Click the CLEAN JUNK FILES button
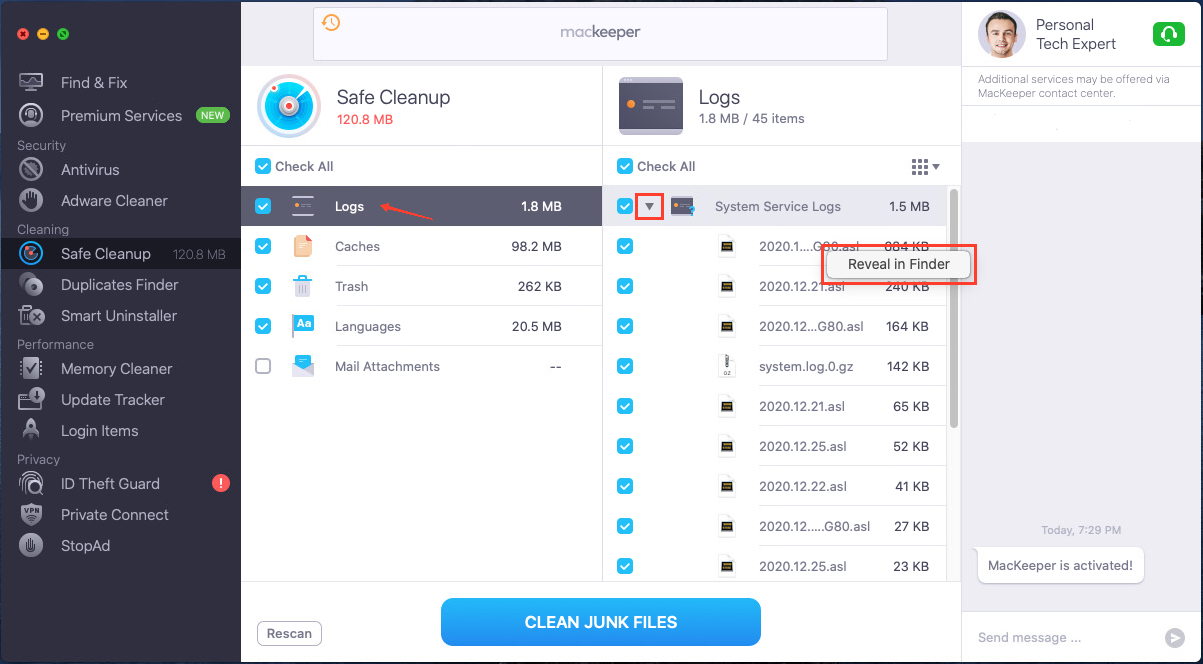The height and width of the screenshot is (664, 1203). tap(601, 622)
